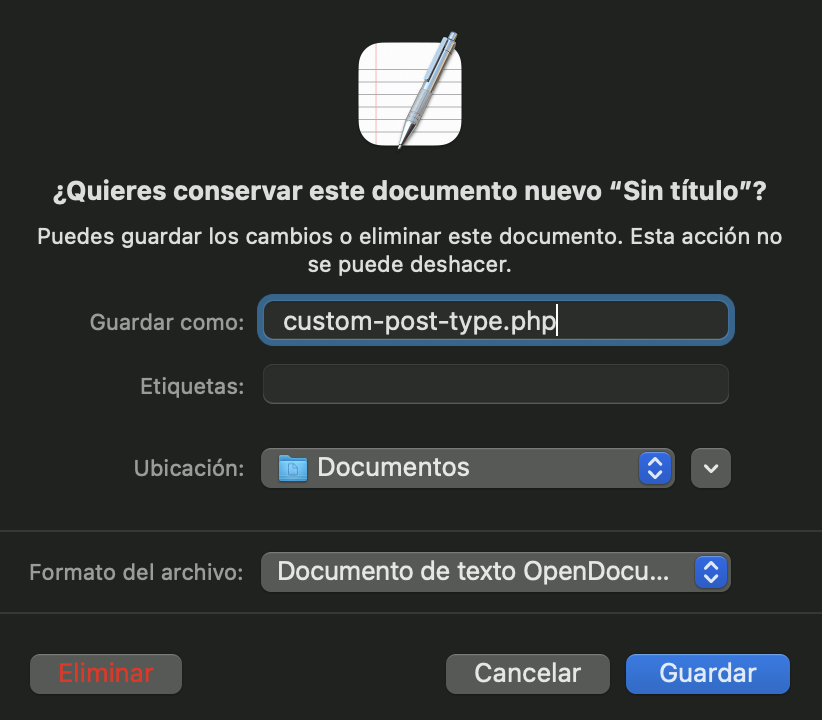Collapse options using the disclosure arrow
The width and height of the screenshot is (822, 720).
(x=710, y=467)
